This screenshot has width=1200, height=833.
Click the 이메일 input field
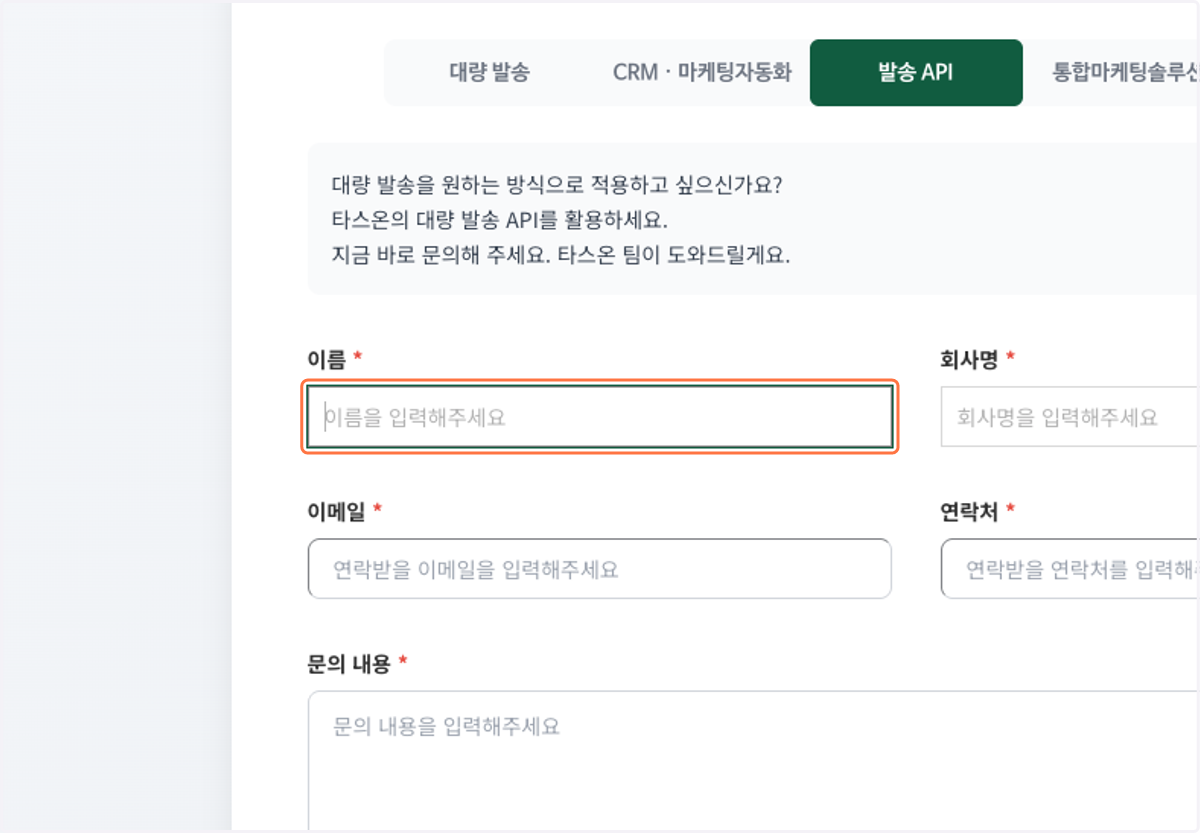click(x=599, y=569)
